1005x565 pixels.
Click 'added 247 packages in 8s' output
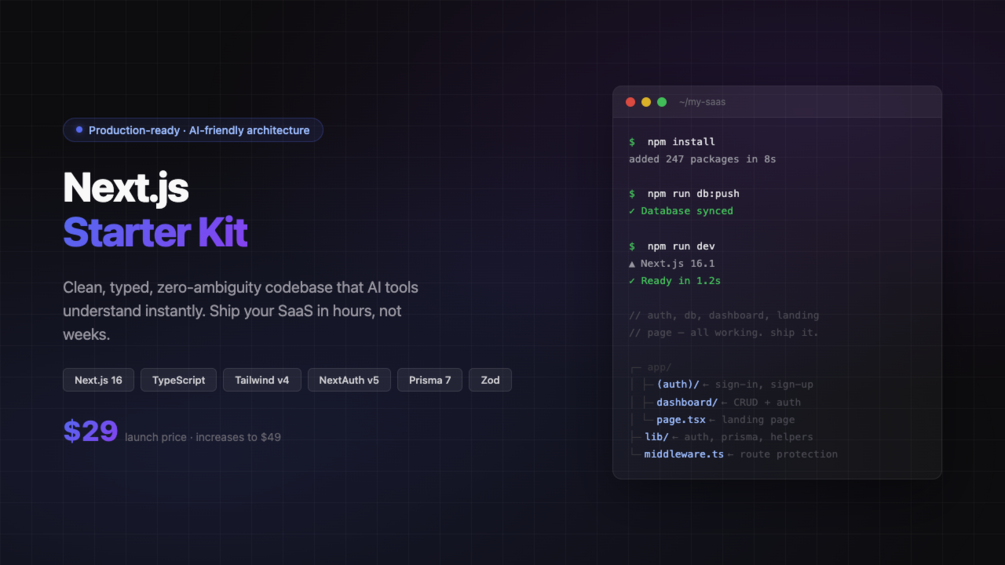point(702,159)
